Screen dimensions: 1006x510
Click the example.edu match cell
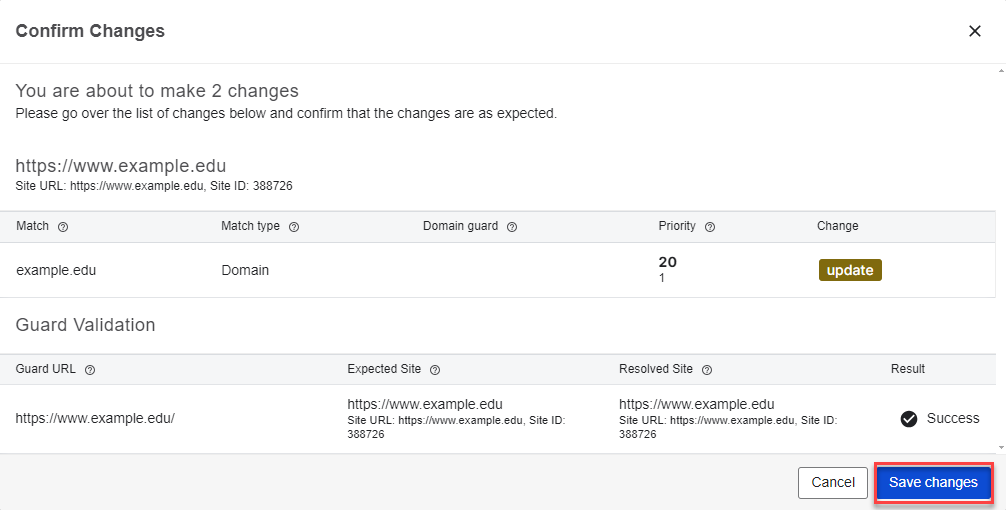pyautogui.click(x=56, y=270)
